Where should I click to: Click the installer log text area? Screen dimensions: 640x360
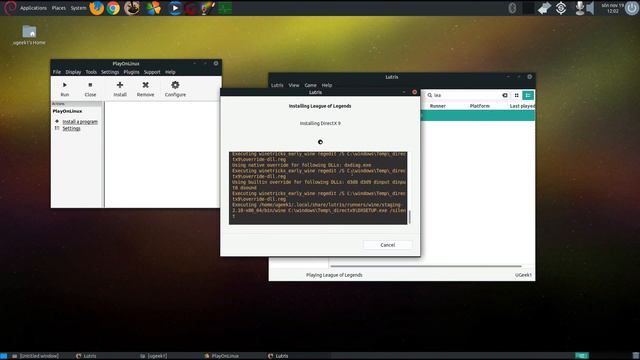tap(318, 188)
